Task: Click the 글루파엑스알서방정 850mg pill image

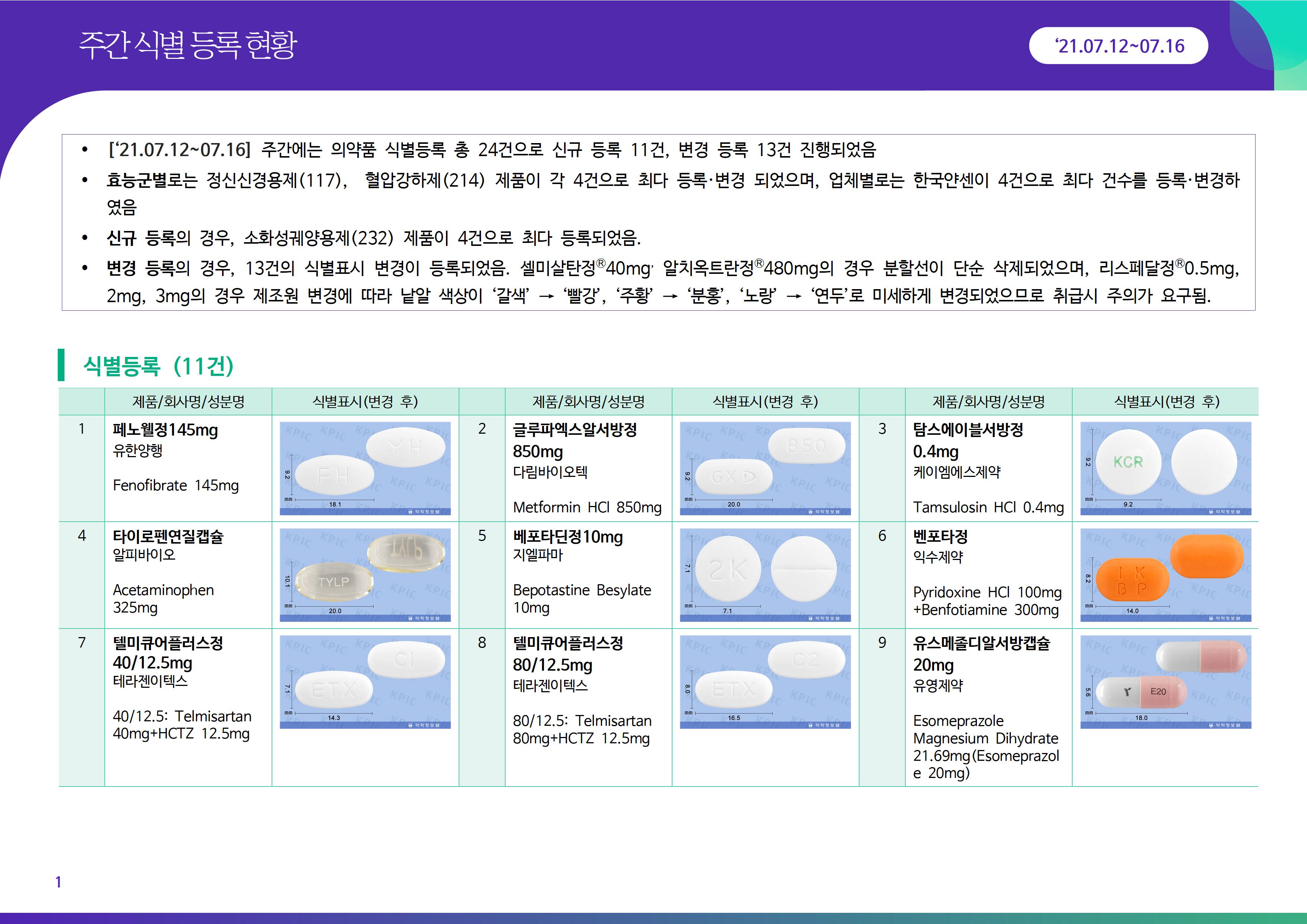Action: [765, 468]
